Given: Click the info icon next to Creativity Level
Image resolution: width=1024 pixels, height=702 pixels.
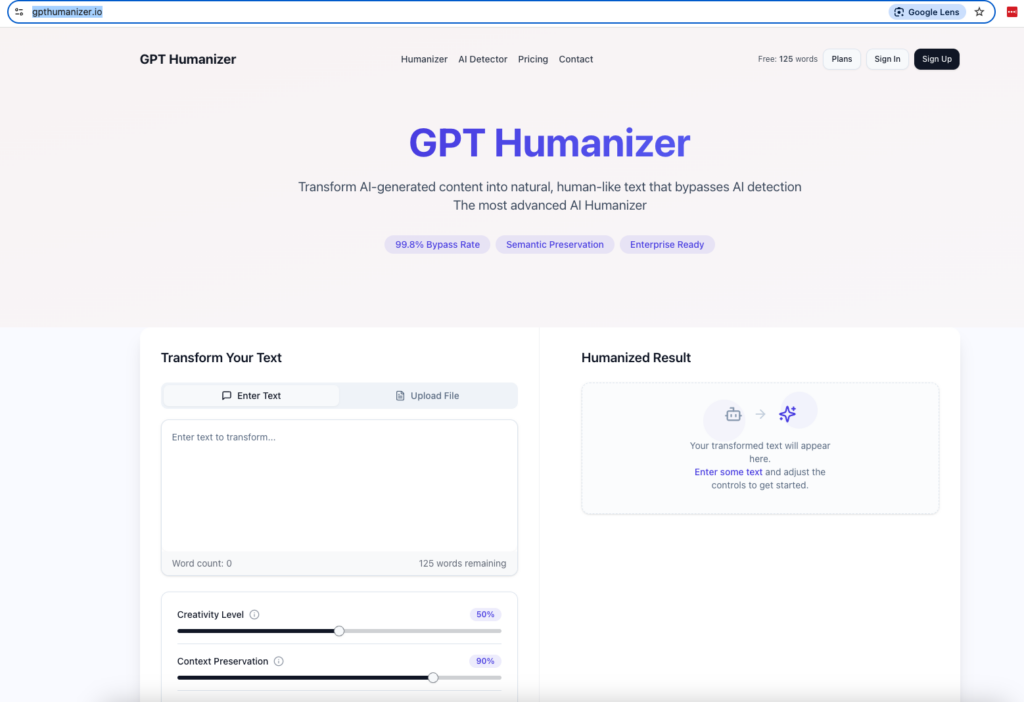Looking at the screenshot, I should 254,615.
